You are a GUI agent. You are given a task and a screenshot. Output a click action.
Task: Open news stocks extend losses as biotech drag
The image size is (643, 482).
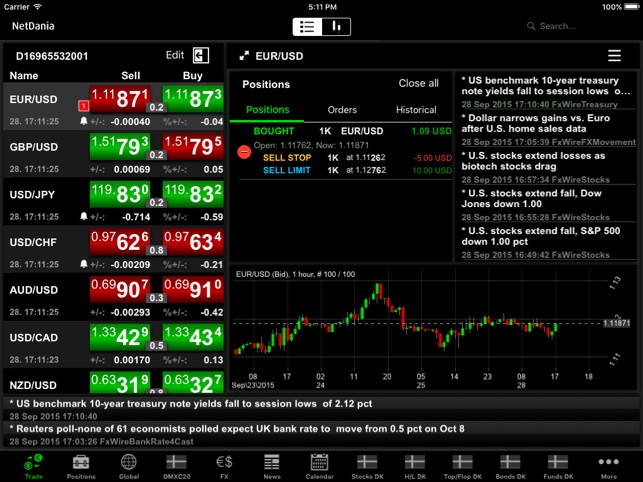(546, 167)
